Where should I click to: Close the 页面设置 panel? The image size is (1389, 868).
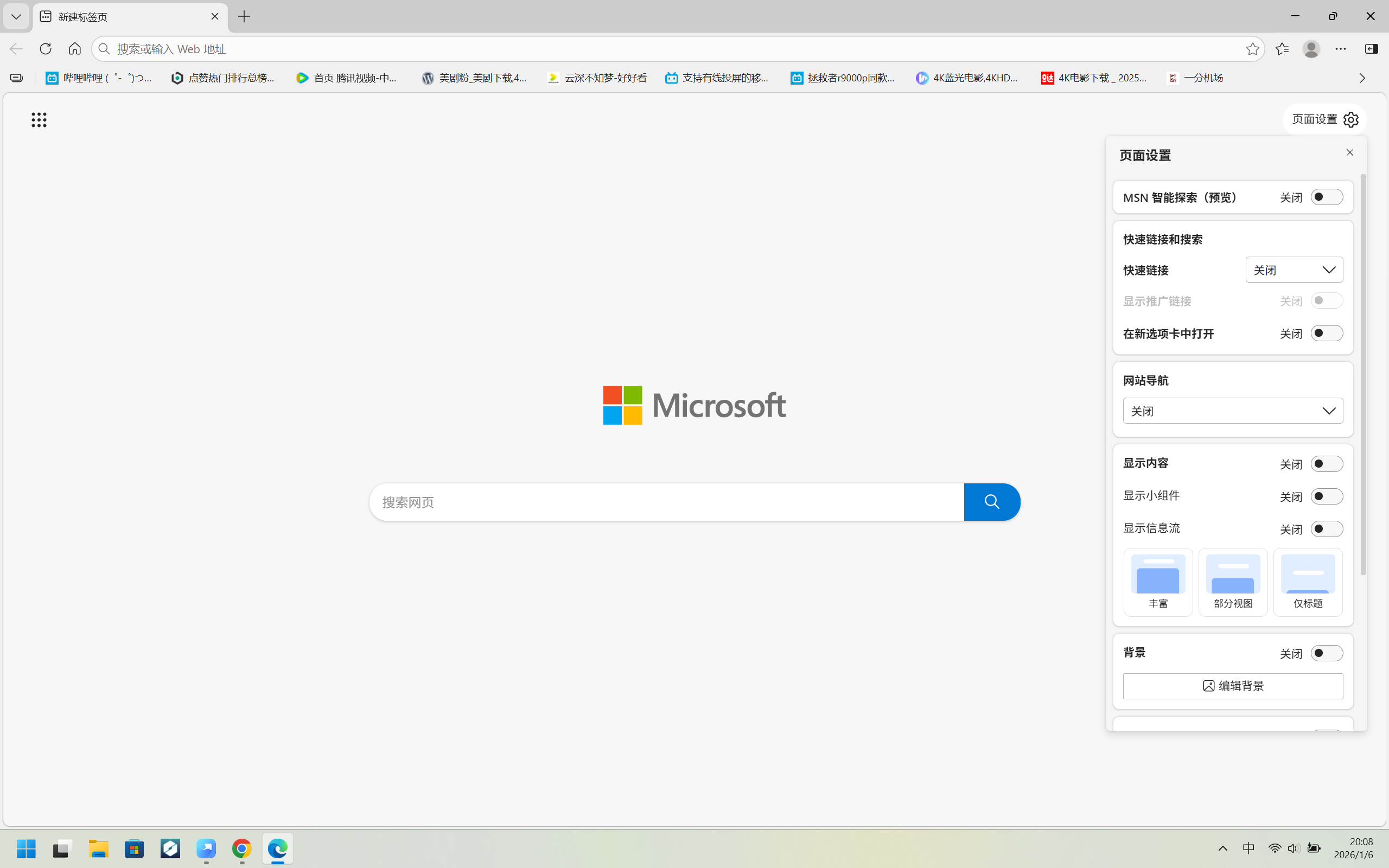1349,152
